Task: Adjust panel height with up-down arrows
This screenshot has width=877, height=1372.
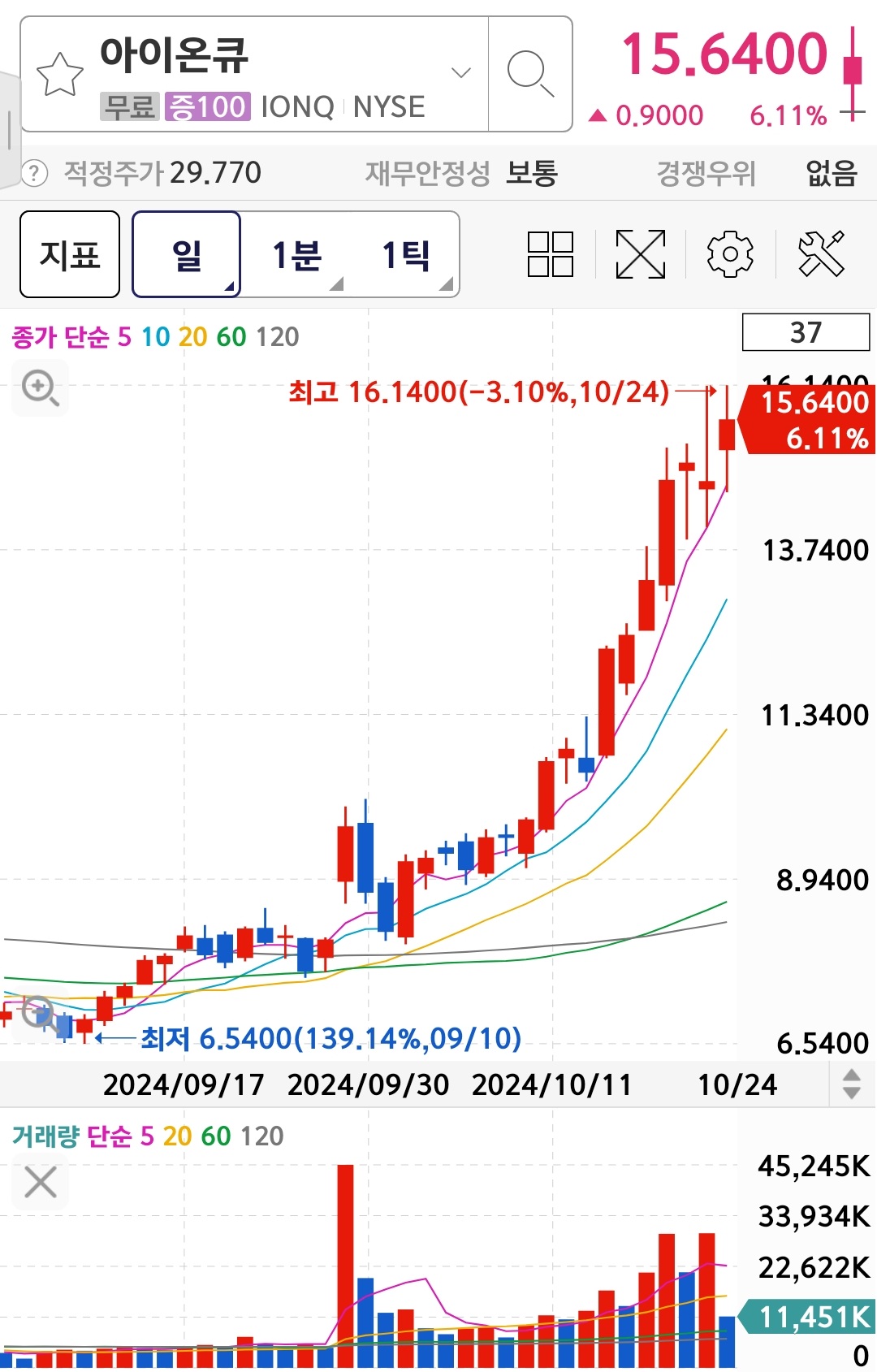Action: (x=852, y=1084)
